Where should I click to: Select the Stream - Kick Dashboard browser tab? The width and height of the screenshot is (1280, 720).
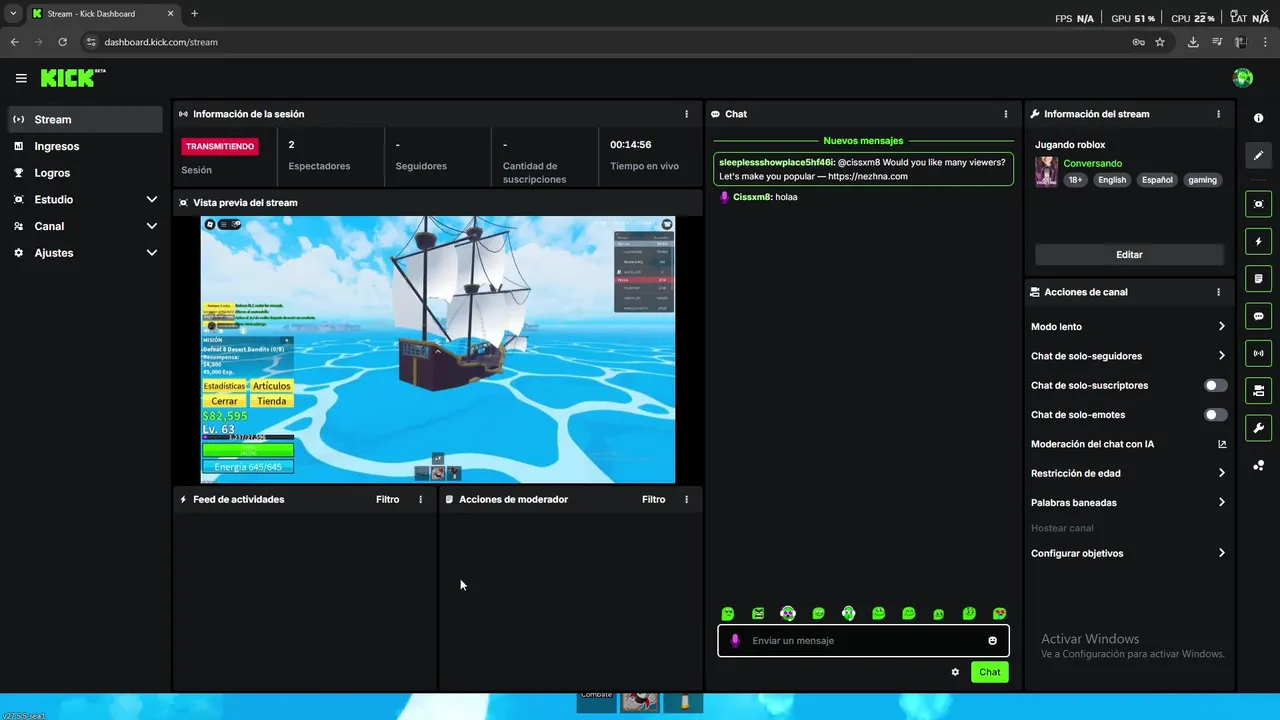pyautogui.click(x=102, y=14)
